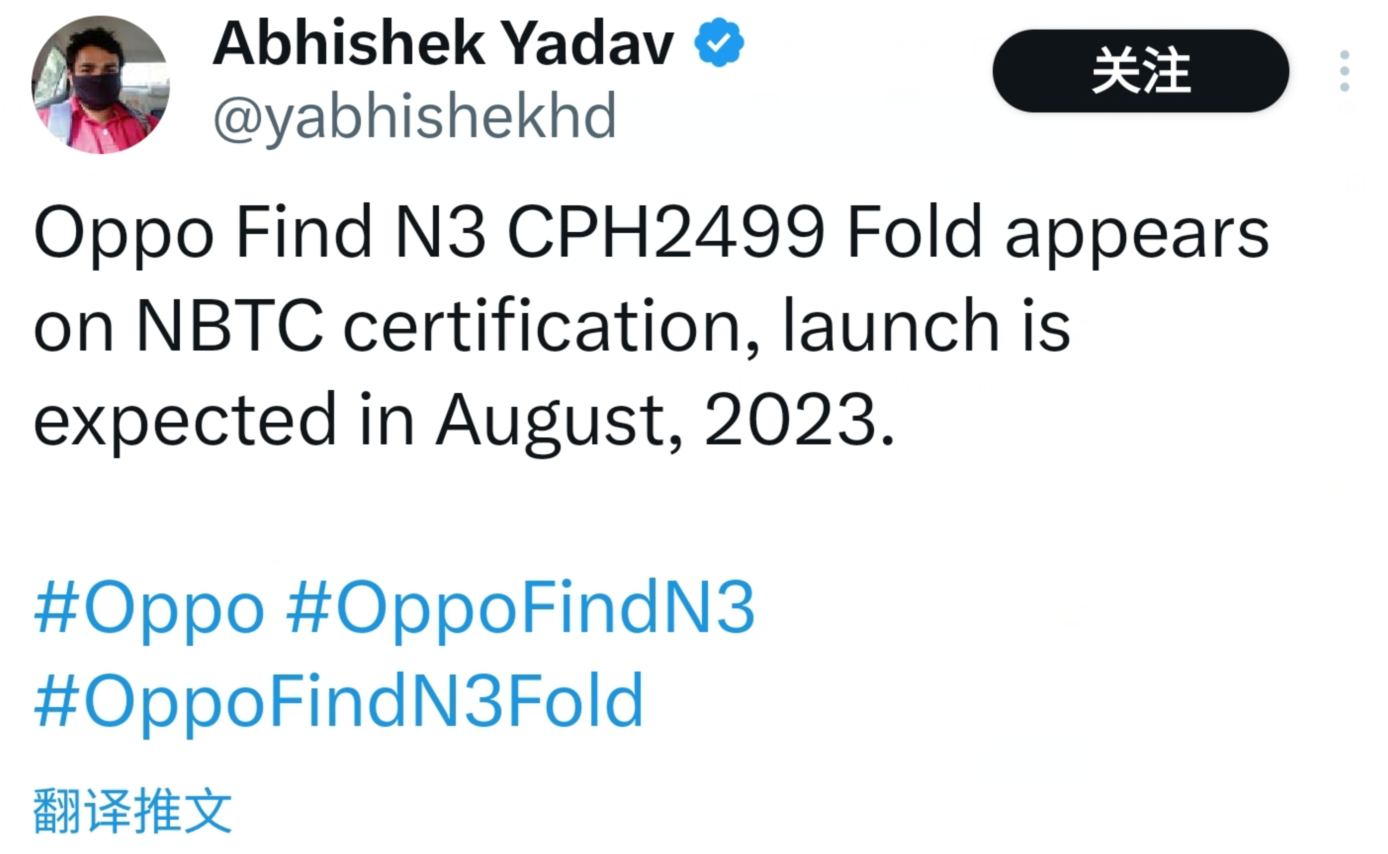This screenshot has width=1388, height=854.
Task: Open the three-dot more options menu
Action: pos(1345,70)
